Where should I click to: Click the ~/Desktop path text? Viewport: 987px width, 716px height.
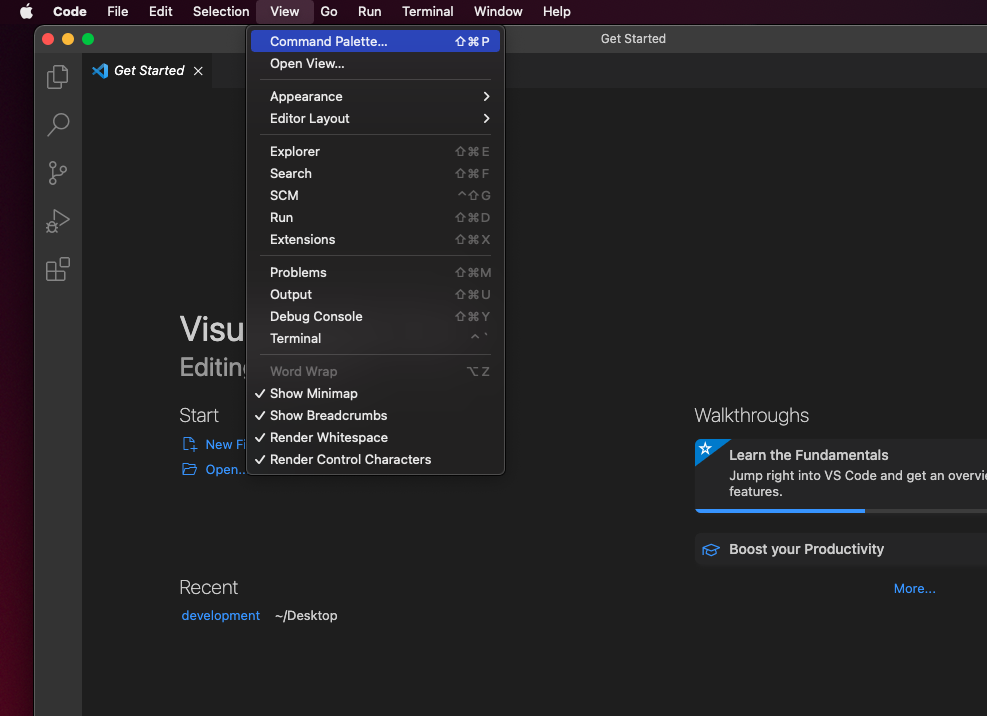306,616
